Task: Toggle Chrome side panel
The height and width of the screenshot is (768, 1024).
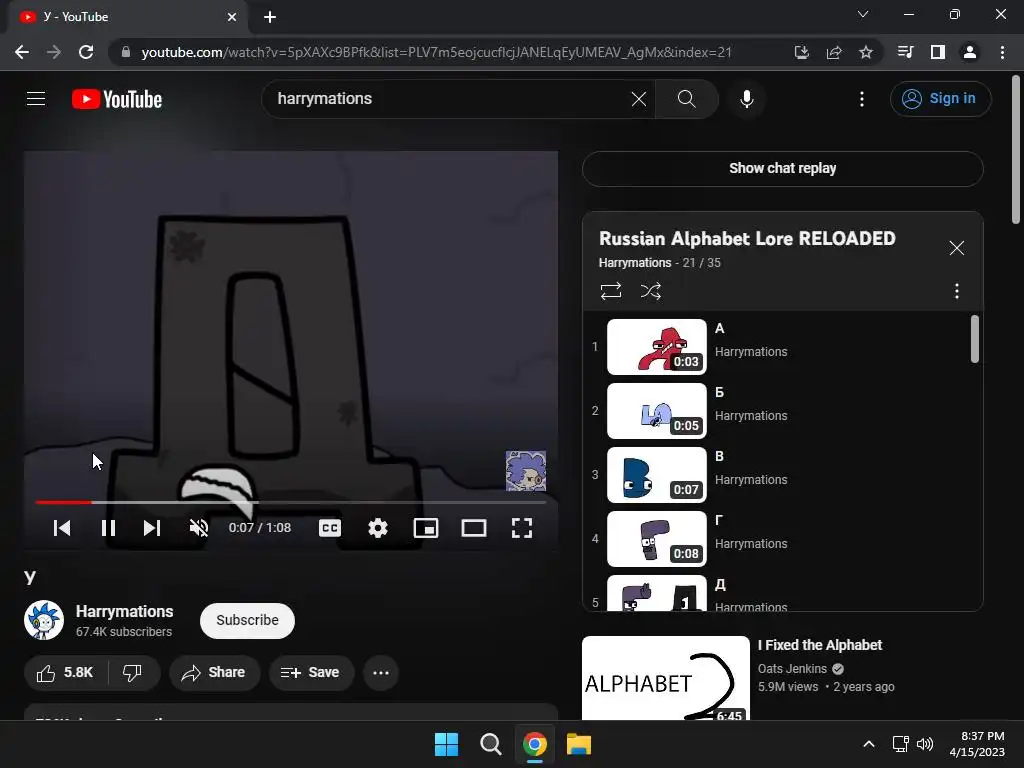Action: coord(937,52)
